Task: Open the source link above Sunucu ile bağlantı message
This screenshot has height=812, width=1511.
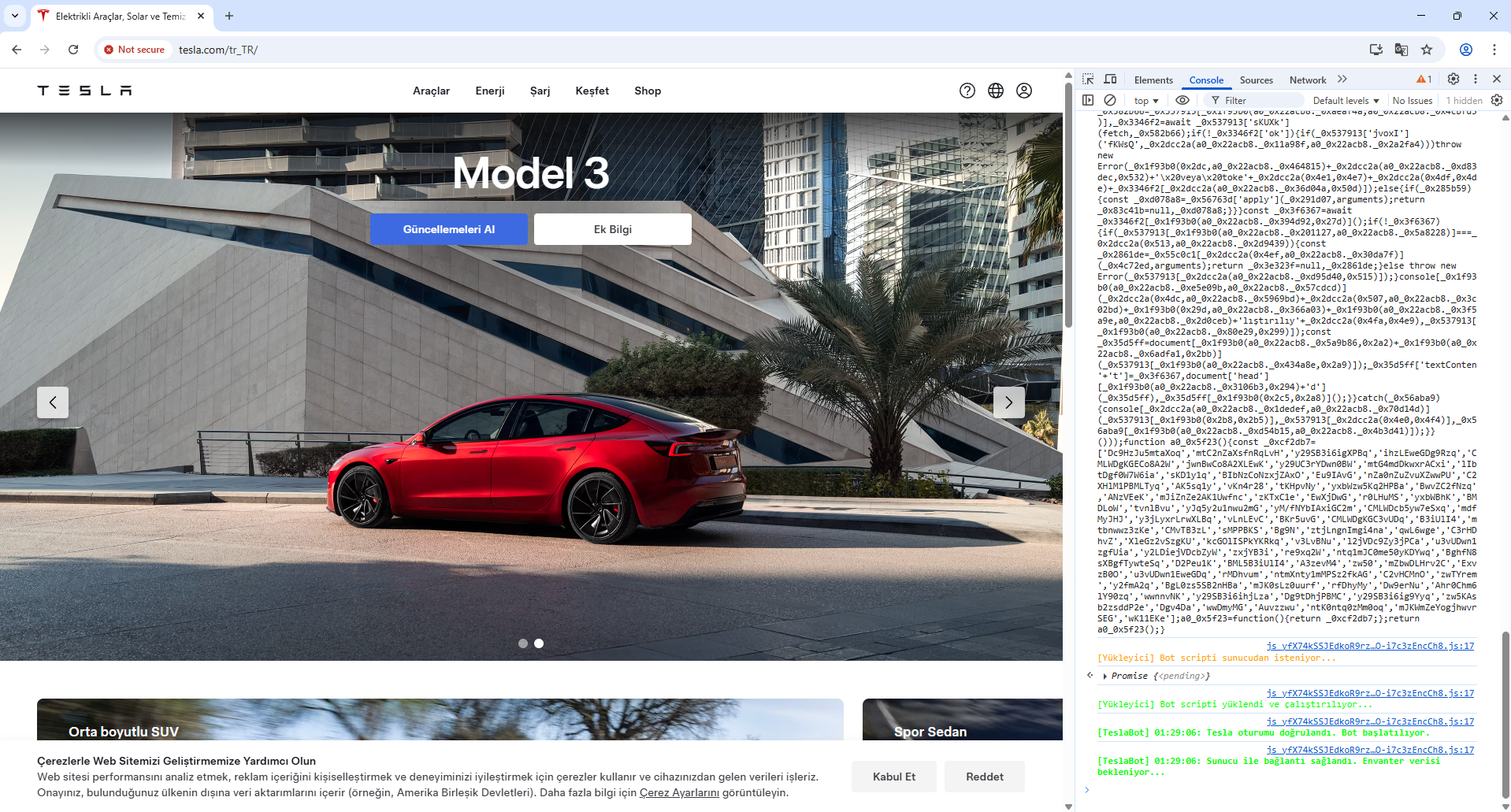Action: 1370,750
